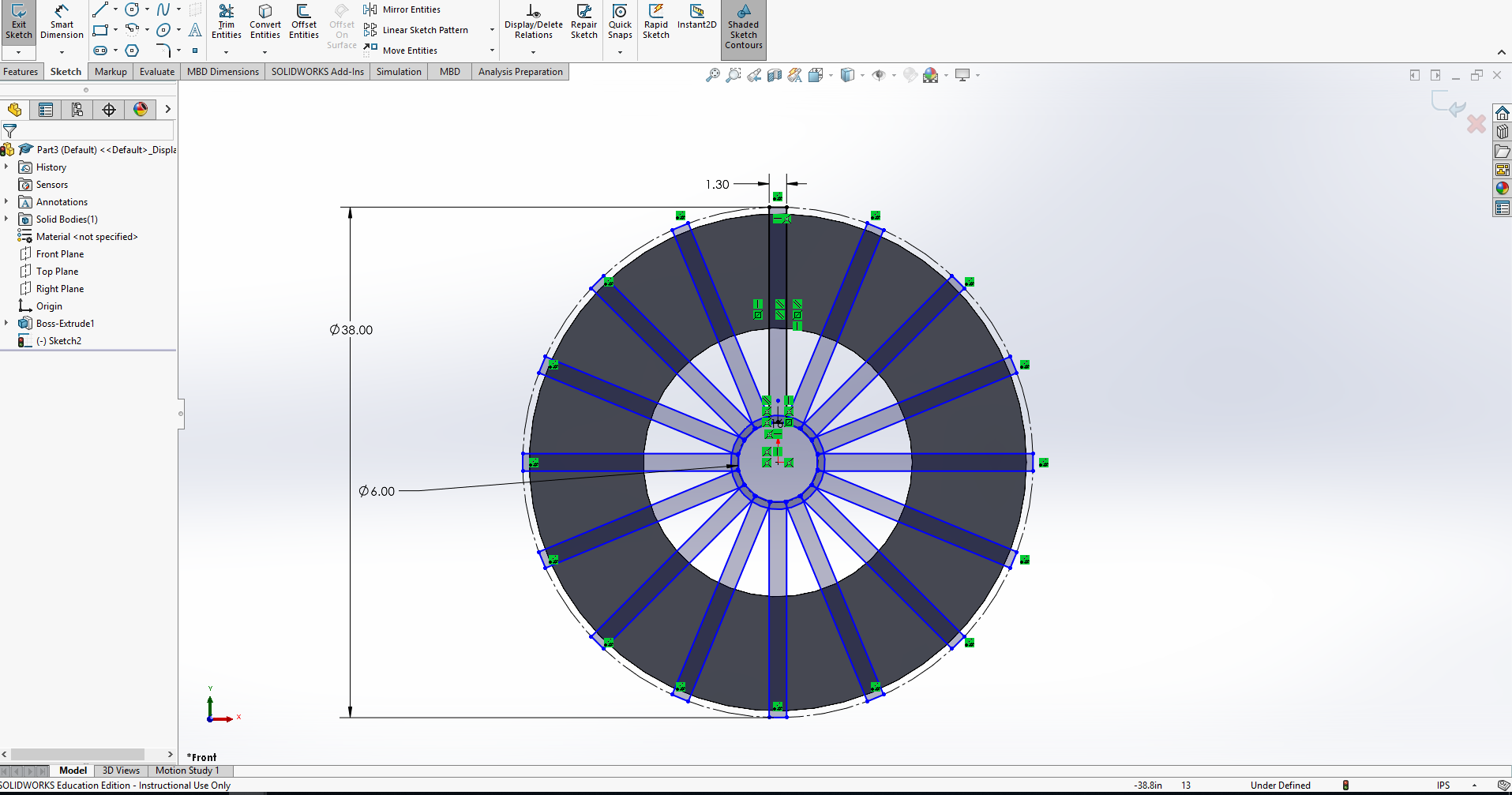
Task: Switch to the Features tab
Action: point(21,71)
